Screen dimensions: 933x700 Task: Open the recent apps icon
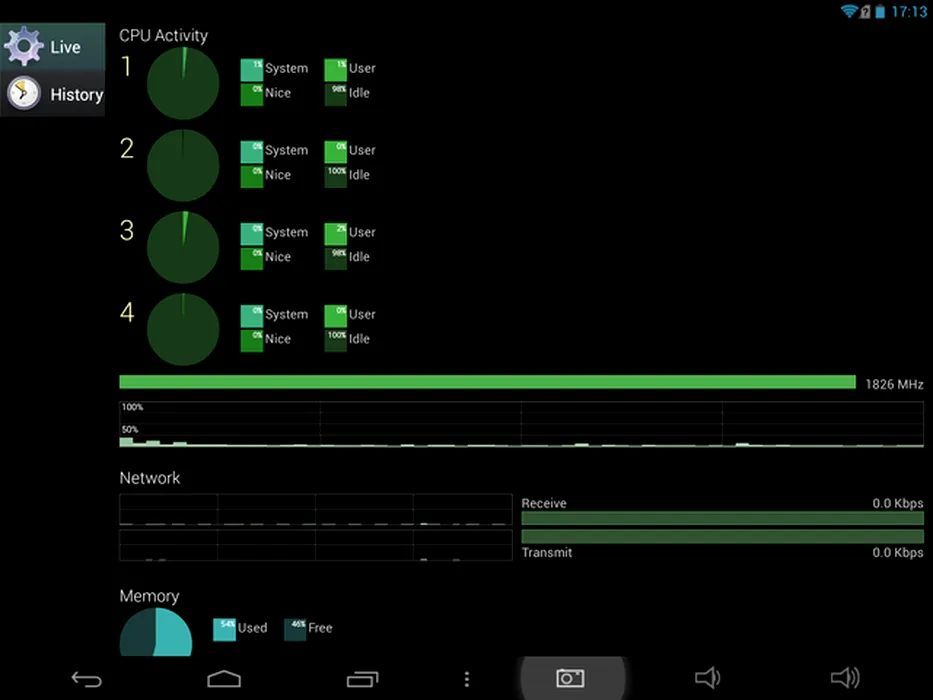pos(362,679)
